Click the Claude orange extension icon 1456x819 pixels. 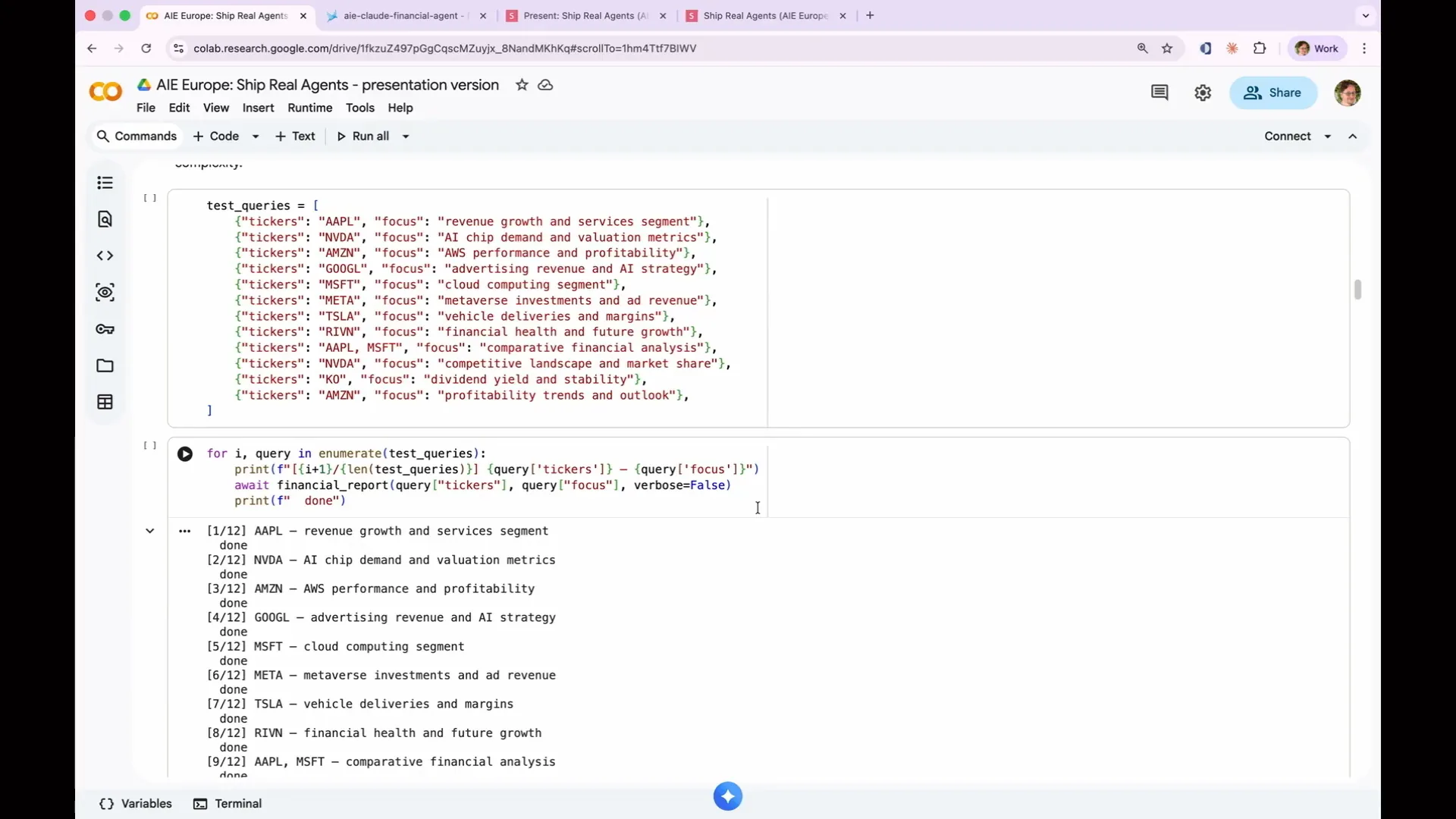tap(1232, 49)
